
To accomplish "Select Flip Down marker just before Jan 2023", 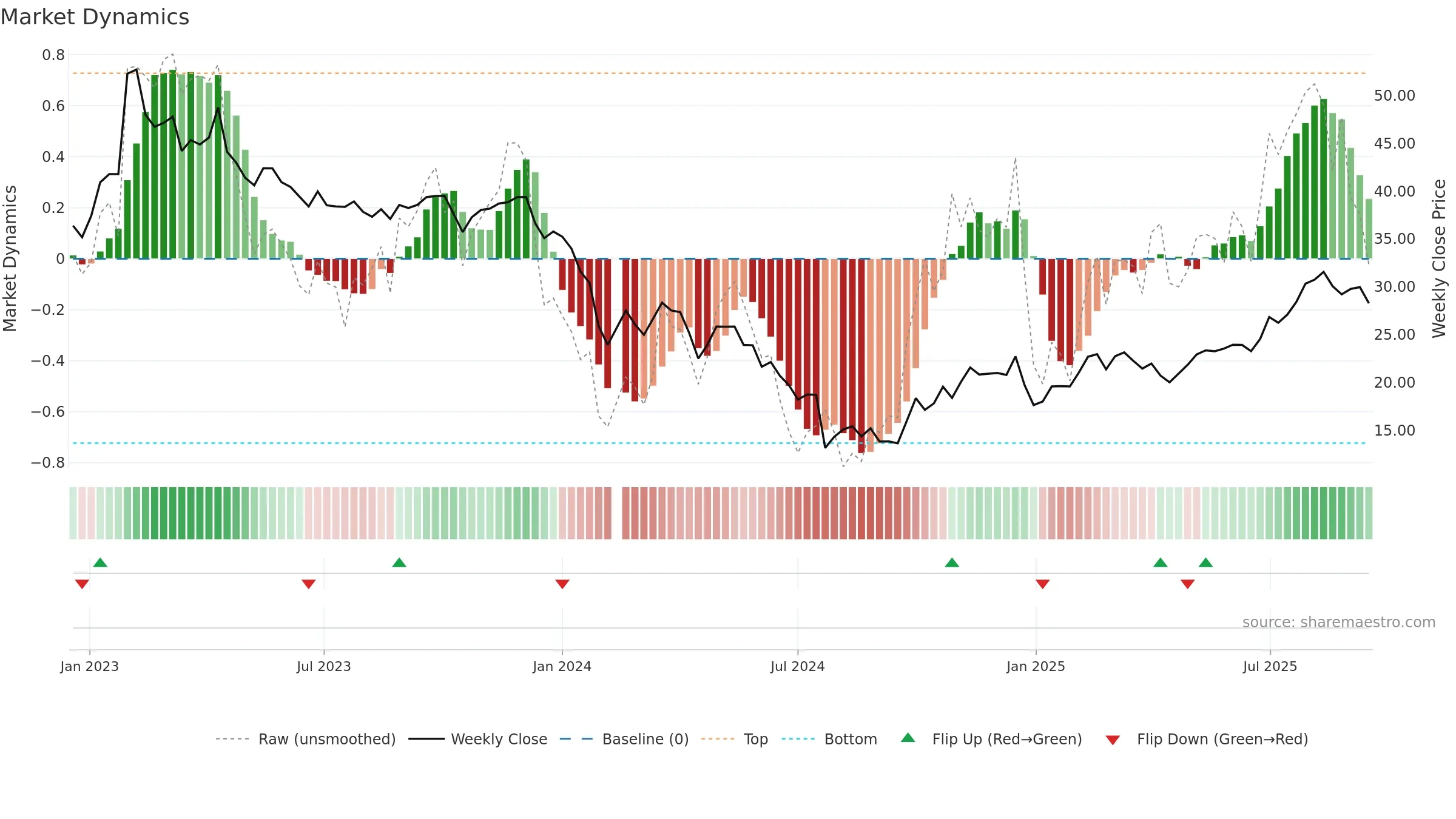I will click(x=82, y=584).
